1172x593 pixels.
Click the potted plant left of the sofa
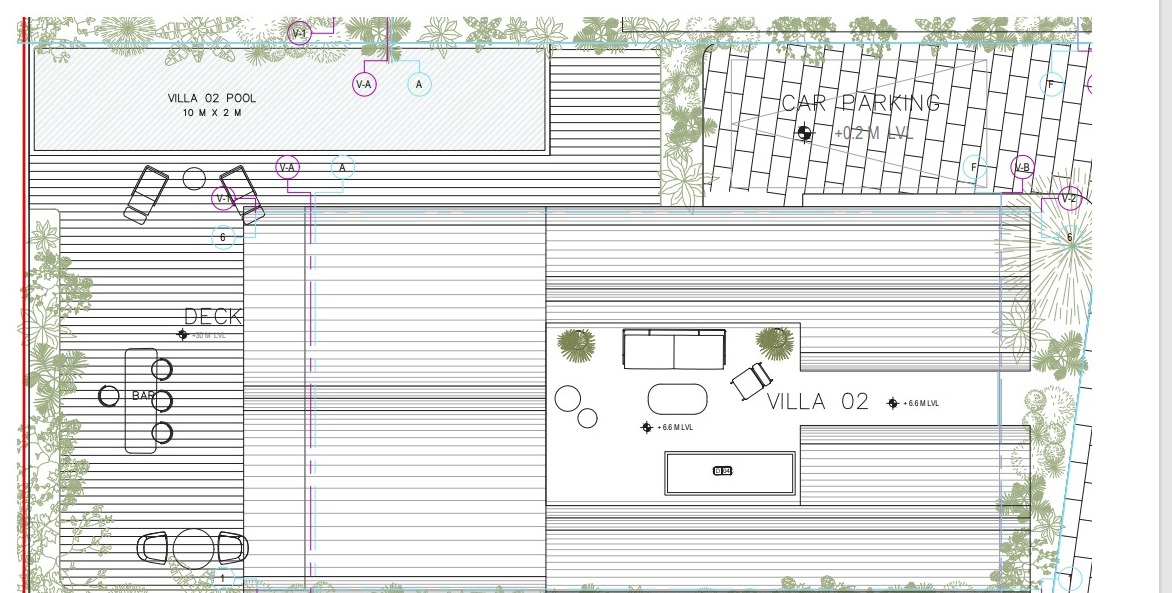tap(576, 344)
